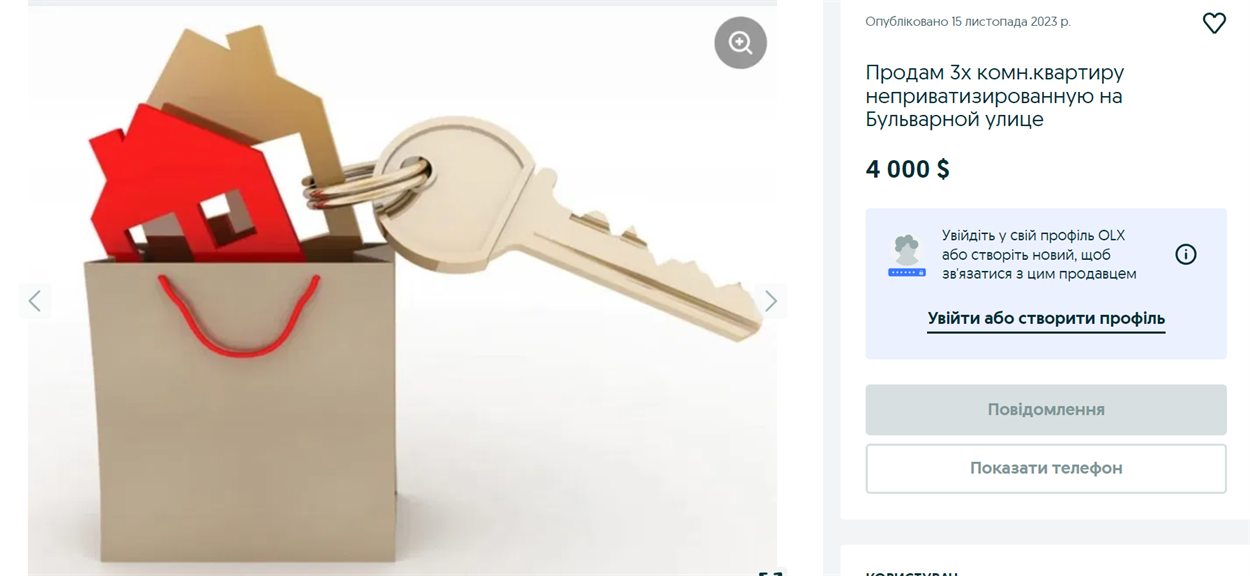
Task: Click the 'Увійдіть у свій профіль OLX' text
Action: point(1033,236)
